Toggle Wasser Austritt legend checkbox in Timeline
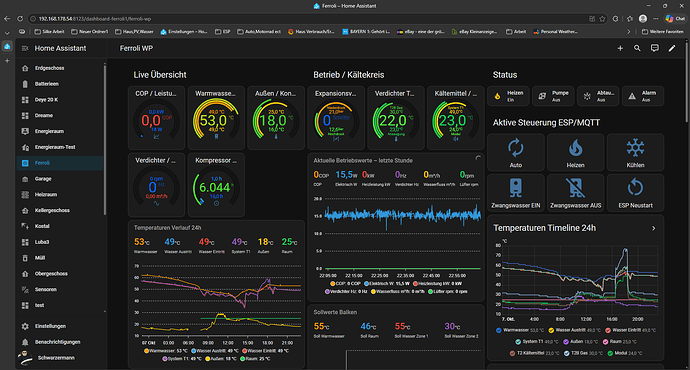690x370 pixels. [x=551, y=330]
